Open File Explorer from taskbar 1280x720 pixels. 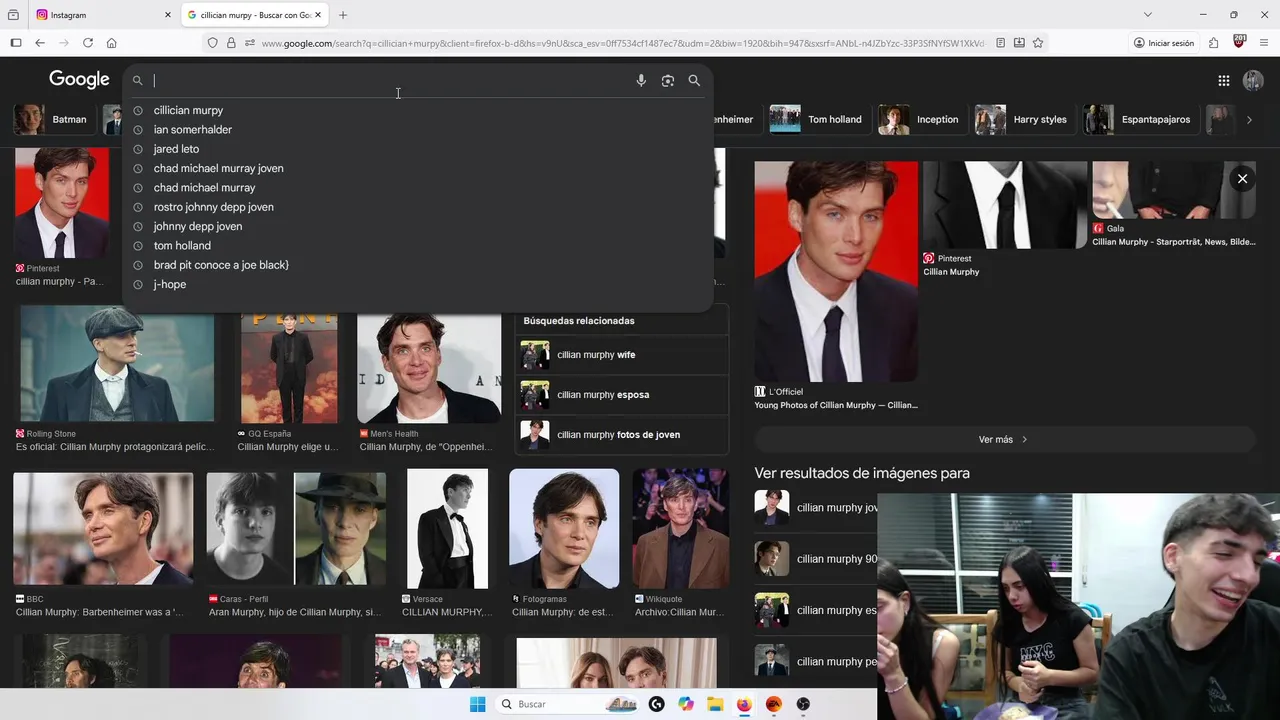tap(715, 704)
